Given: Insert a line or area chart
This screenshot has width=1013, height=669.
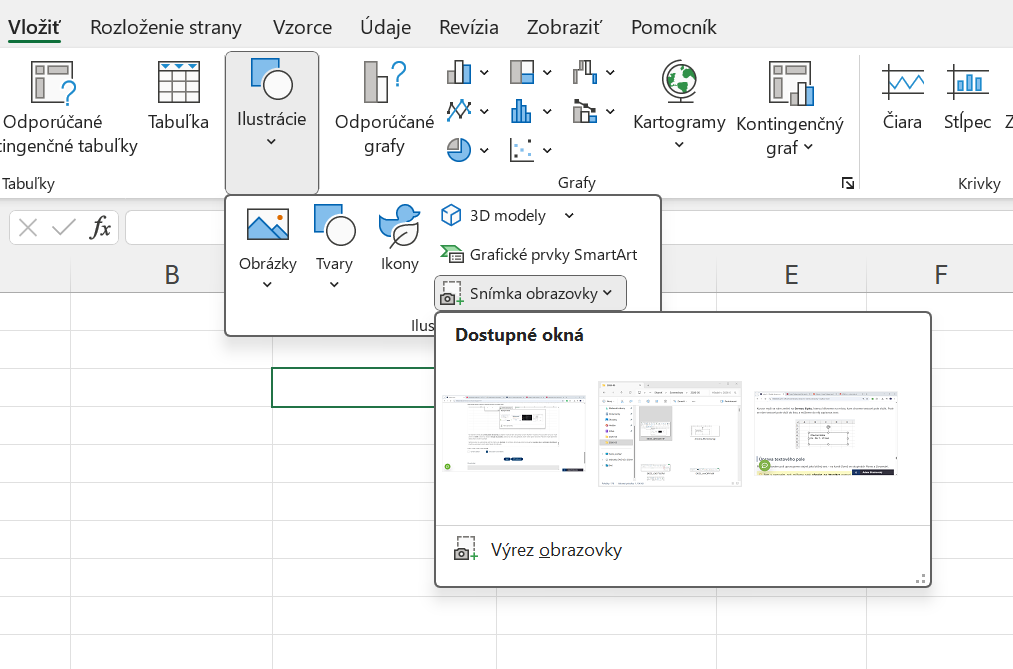Looking at the screenshot, I should pos(459,111).
